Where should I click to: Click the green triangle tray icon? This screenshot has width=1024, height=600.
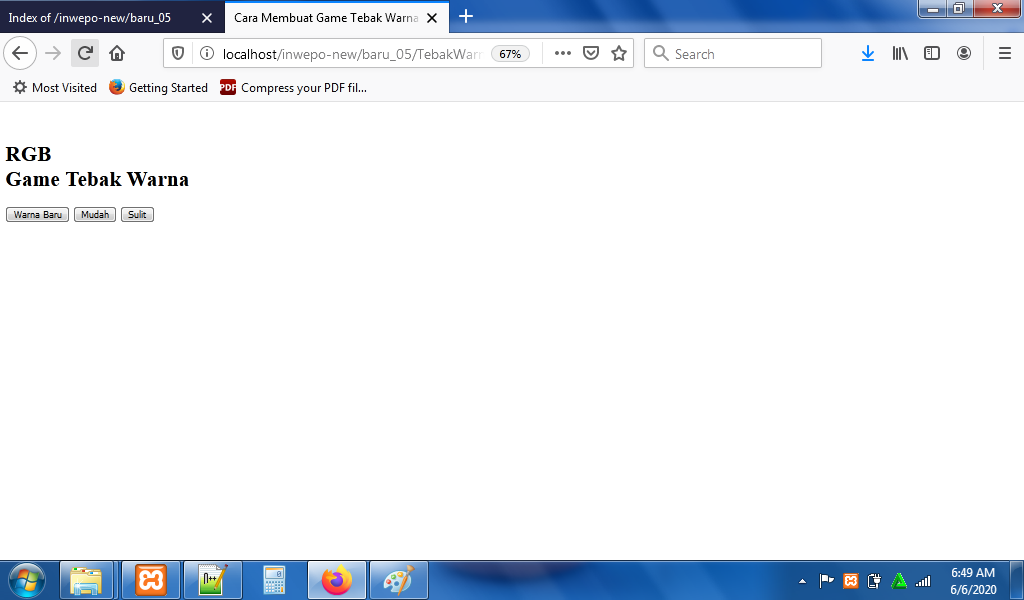[899, 580]
